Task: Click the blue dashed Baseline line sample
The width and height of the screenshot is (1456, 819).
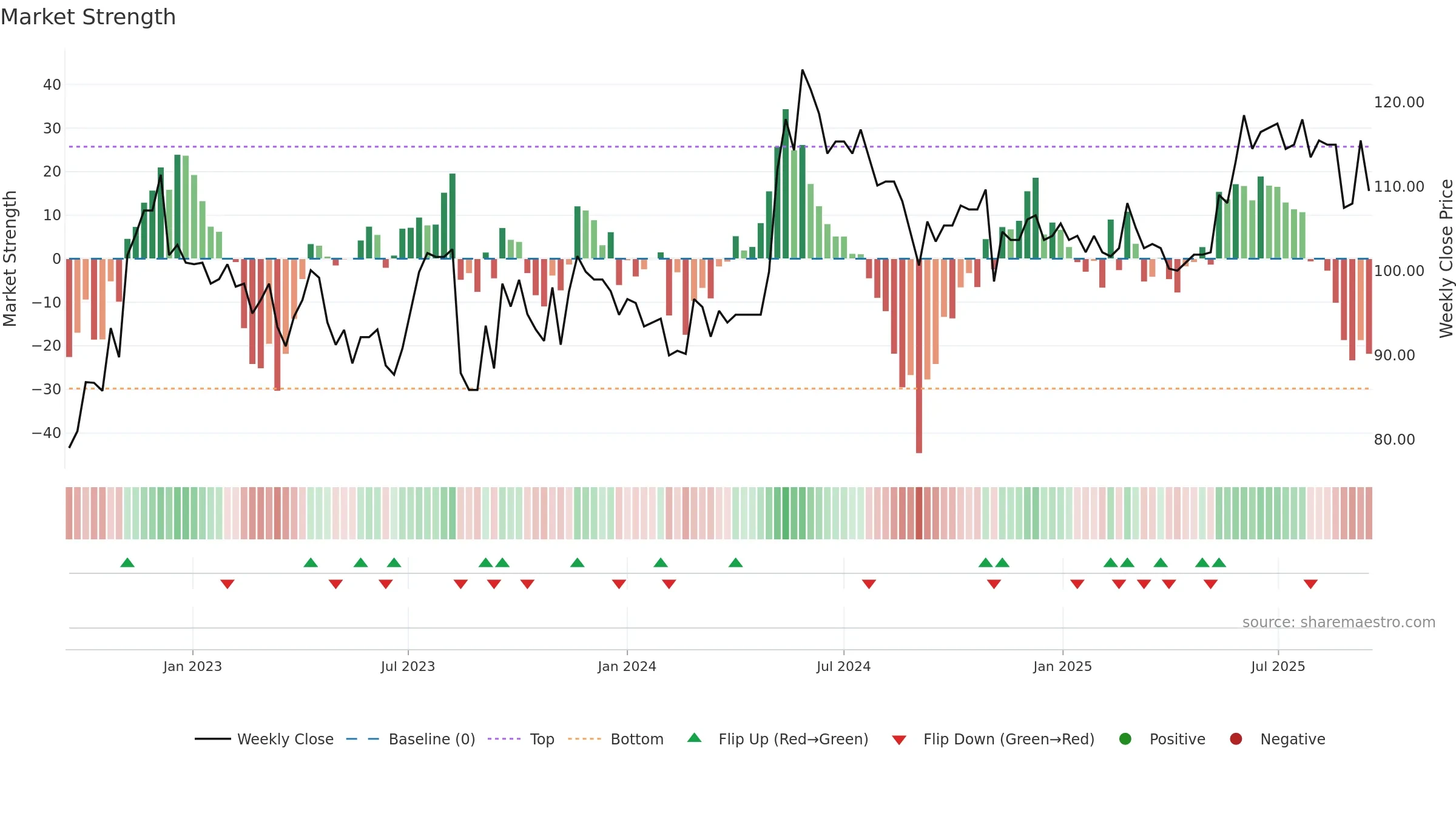Action: pos(363,739)
